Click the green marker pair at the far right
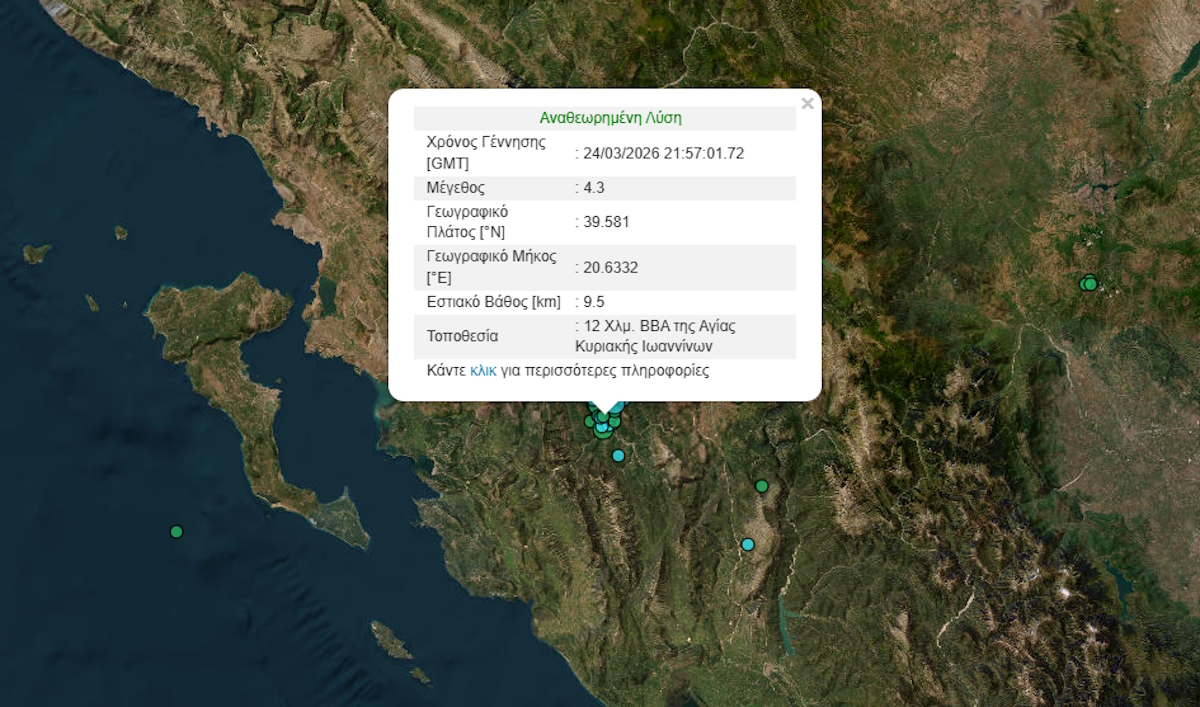The image size is (1200, 707). [1089, 284]
